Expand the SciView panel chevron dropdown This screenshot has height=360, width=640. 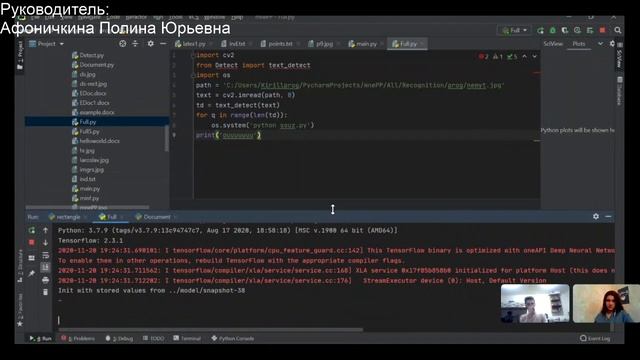click(x=600, y=44)
